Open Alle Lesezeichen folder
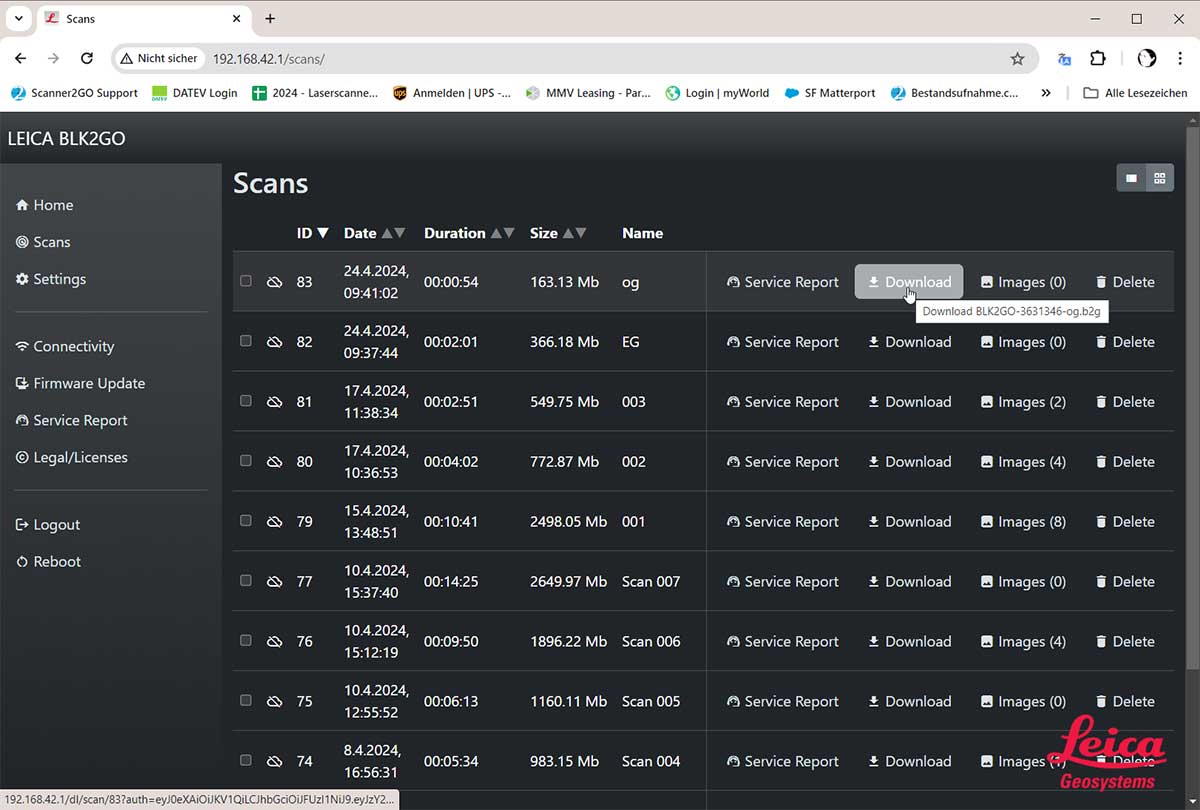This screenshot has height=810, width=1200. 1136,93
